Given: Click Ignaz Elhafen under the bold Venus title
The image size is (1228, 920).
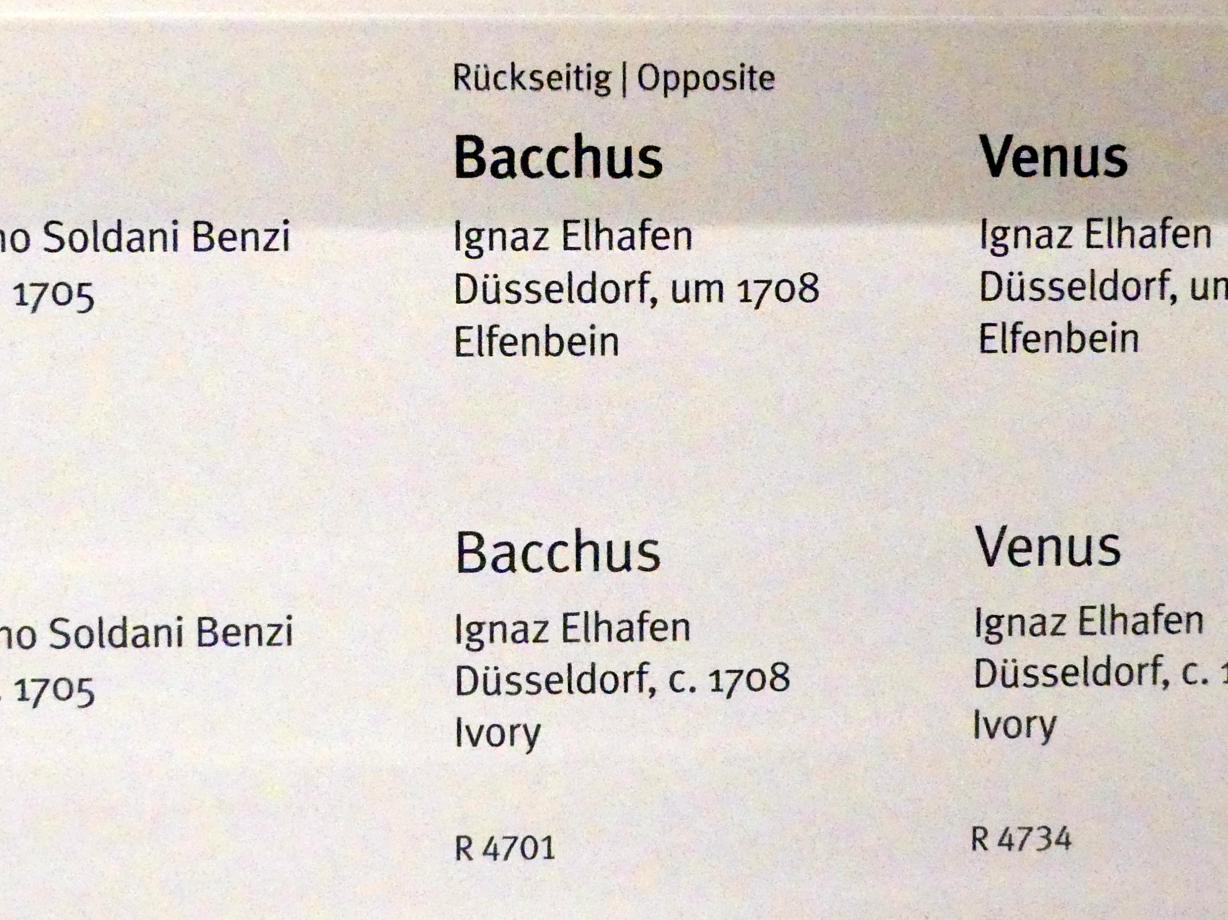Looking at the screenshot, I should (x=1095, y=236).
